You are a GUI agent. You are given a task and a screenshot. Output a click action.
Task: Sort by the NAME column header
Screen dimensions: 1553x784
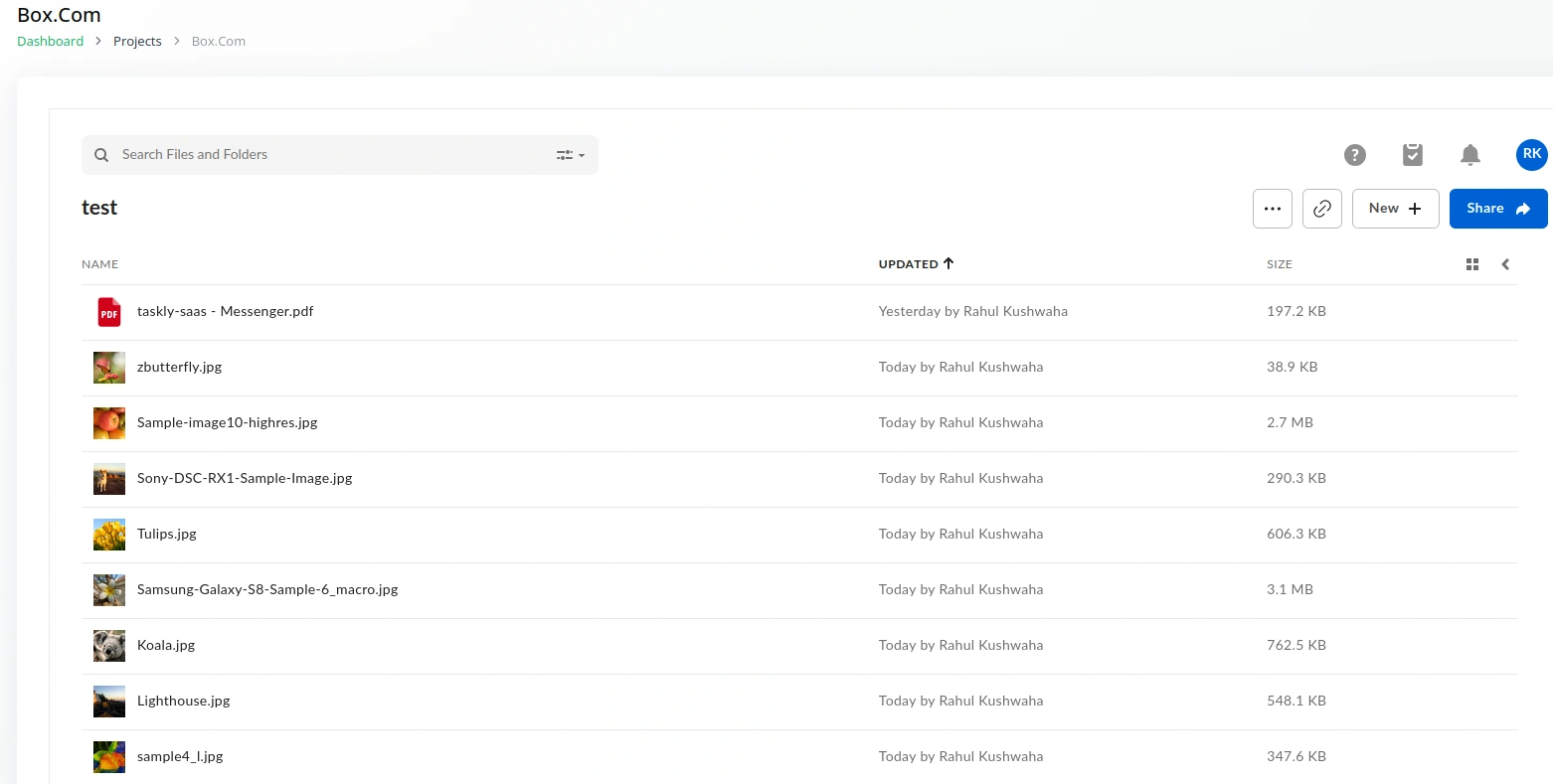click(x=99, y=264)
